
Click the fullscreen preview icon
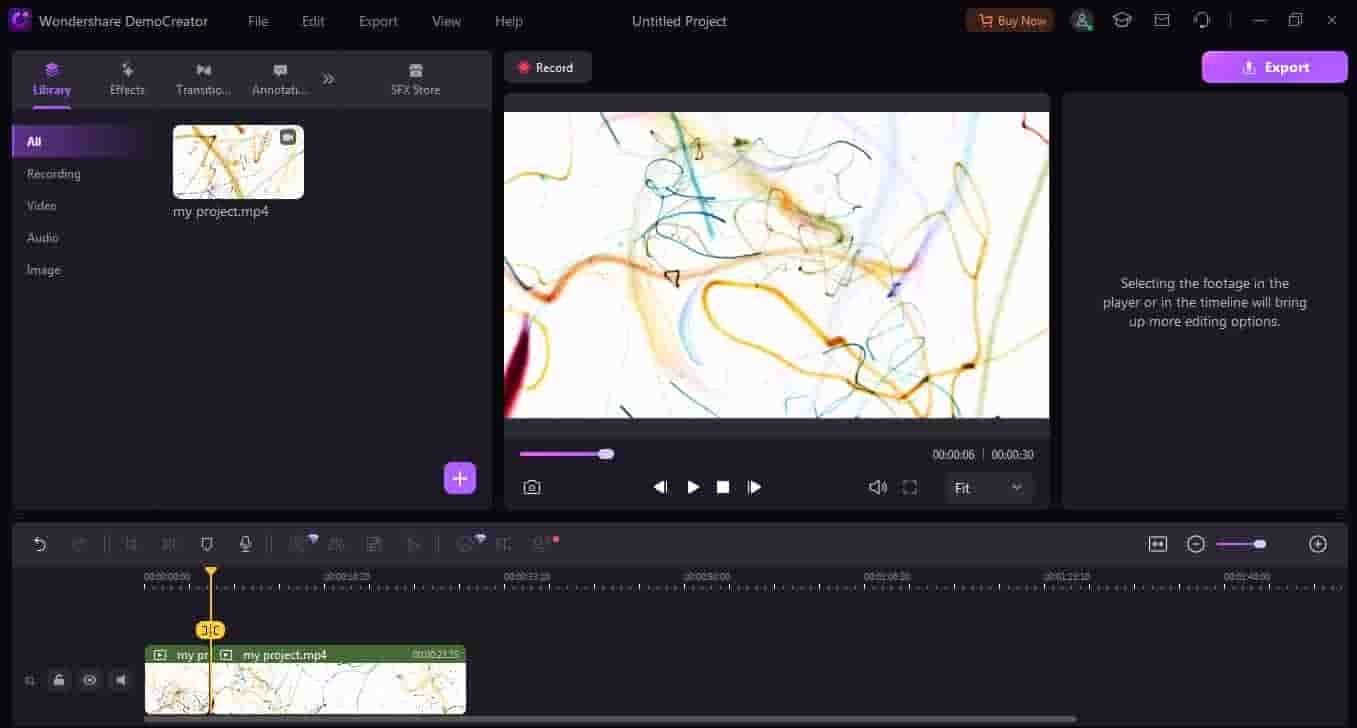pos(910,487)
